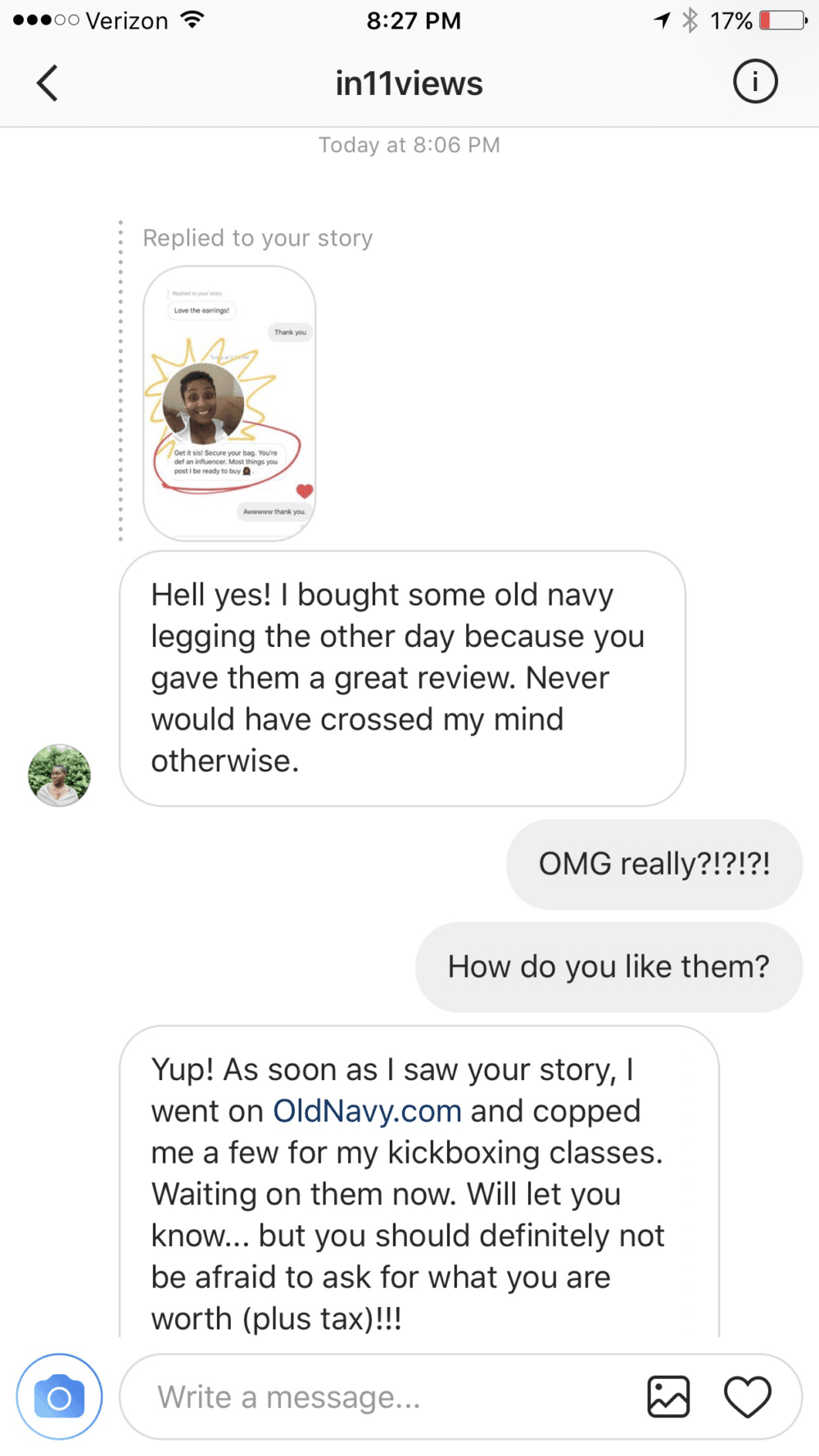Image resolution: width=819 pixels, height=1456 pixels.
Task: Tap the "How do you like them?" bubble
Action: coord(609,967)
